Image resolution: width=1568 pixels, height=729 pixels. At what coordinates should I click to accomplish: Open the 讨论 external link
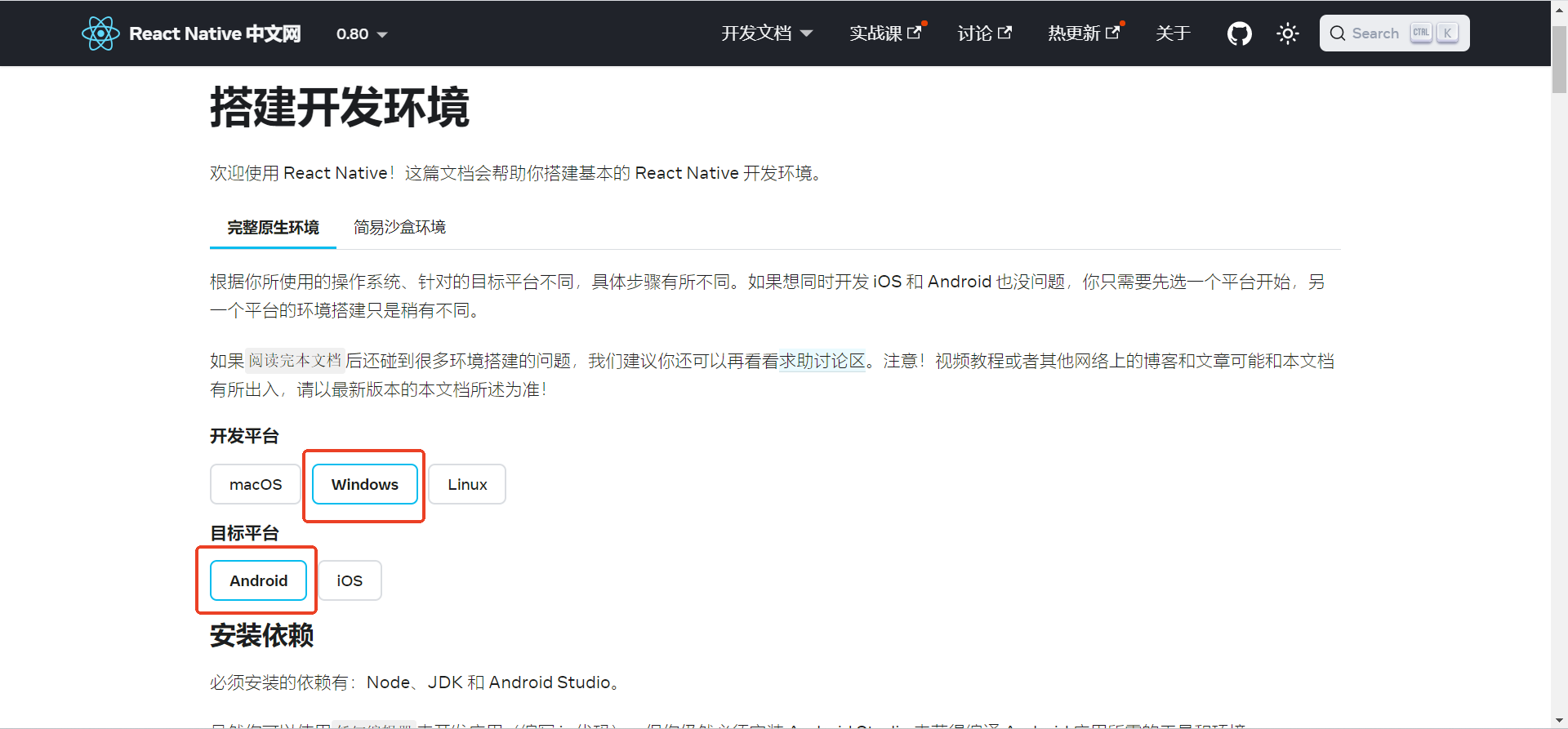(985, 33)
